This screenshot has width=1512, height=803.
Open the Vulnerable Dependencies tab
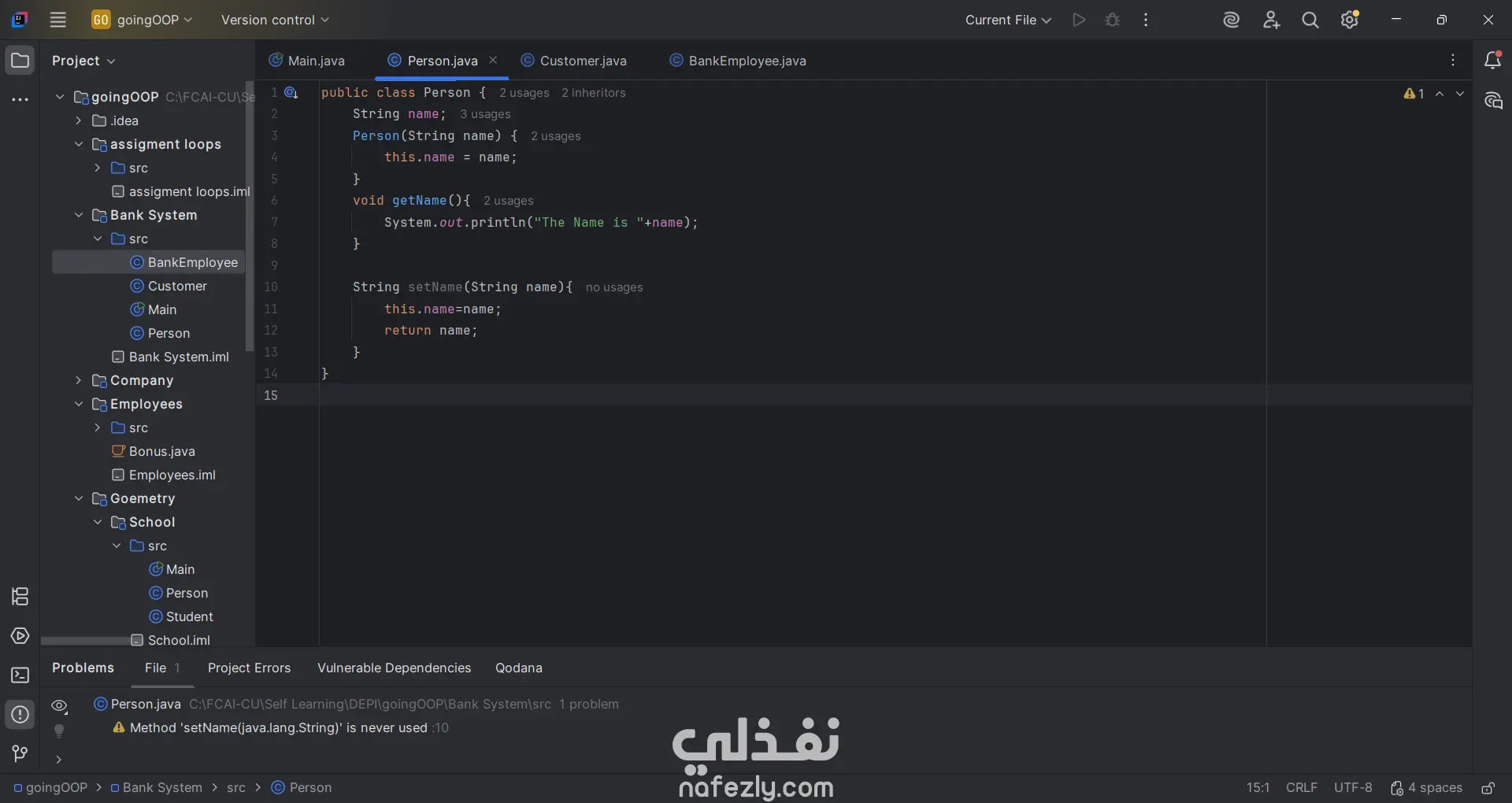tap(394, 668)
